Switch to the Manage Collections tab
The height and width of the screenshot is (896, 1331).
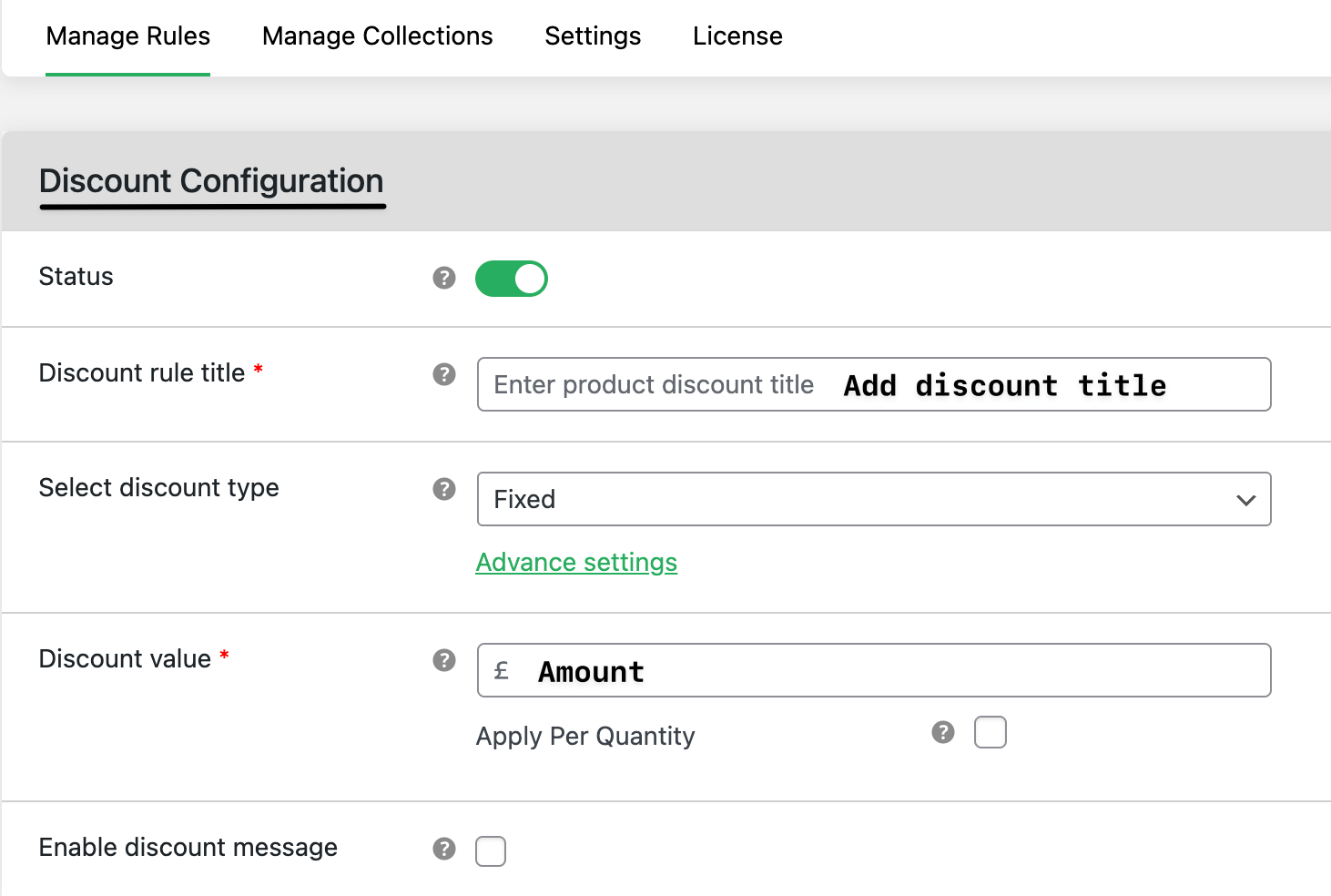coord(377,36)
